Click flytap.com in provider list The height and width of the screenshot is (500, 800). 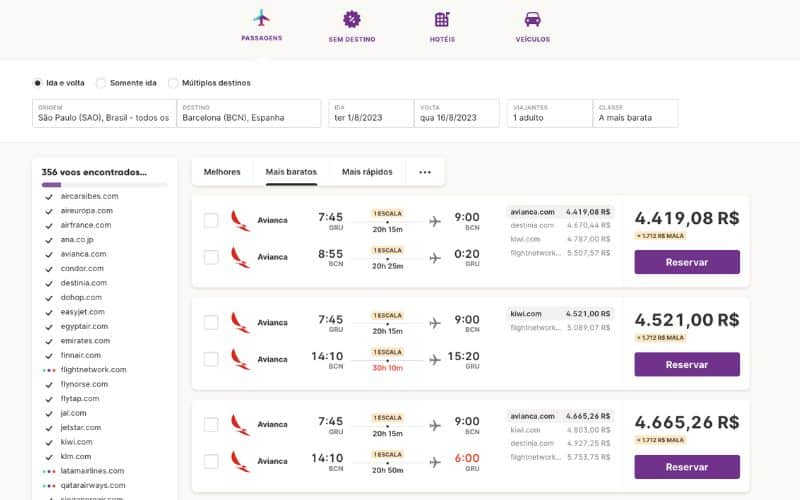(80, 398)
